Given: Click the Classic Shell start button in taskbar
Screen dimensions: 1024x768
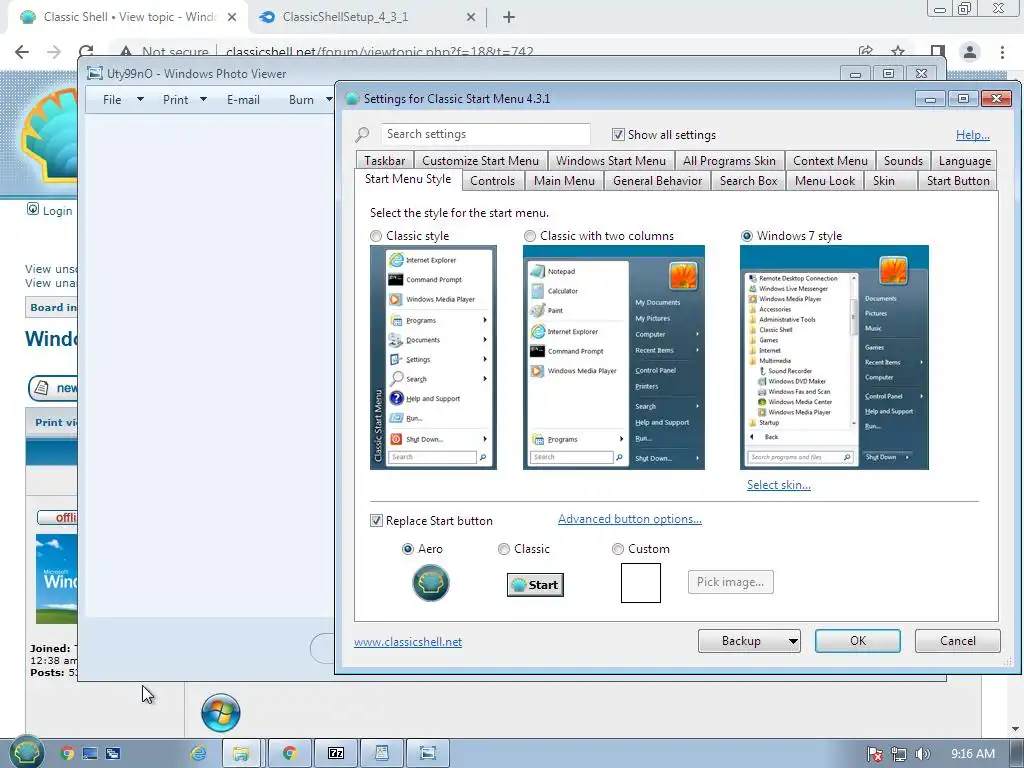Looking at the screenshot, I should (x=26, y=752).
